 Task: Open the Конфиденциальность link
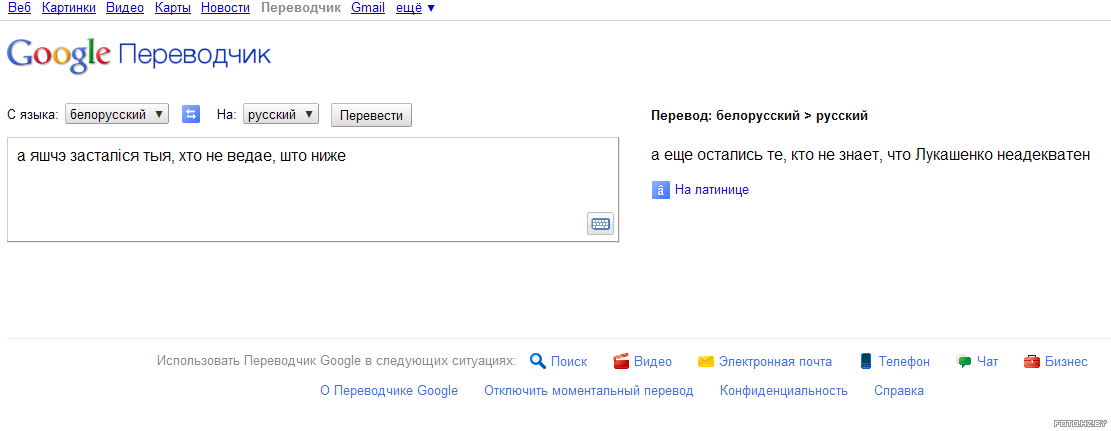(x=784, y=391)
